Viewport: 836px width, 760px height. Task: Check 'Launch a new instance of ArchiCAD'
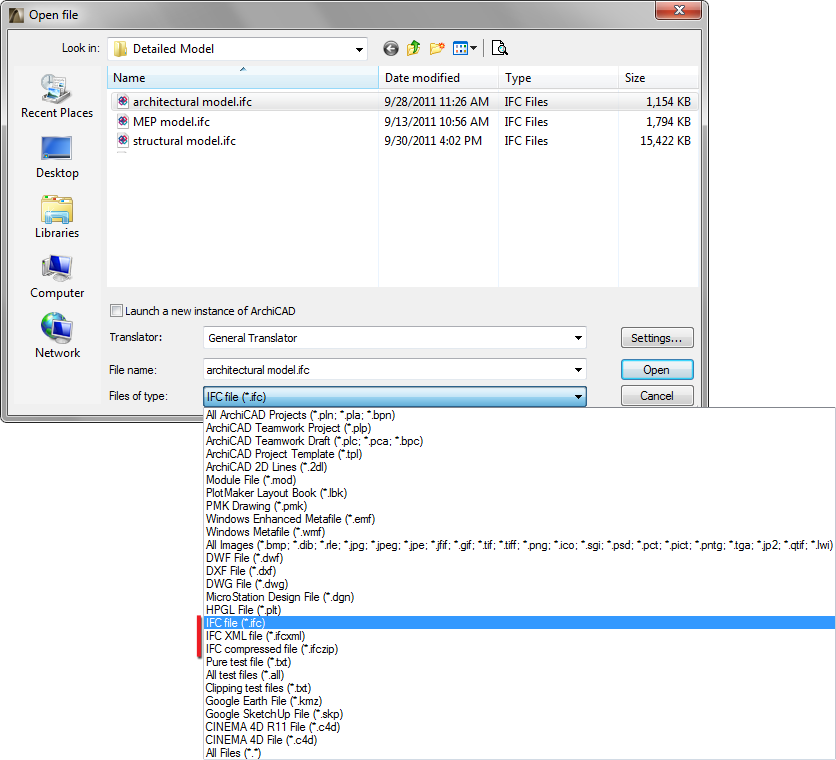click(x=116, y=311)
